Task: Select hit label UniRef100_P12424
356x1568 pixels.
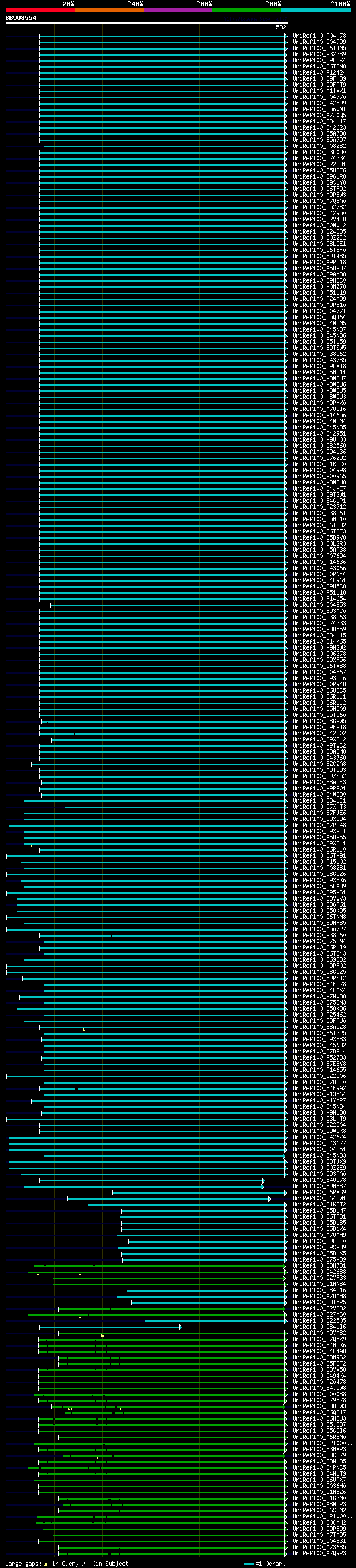Action: click(319, 72)
